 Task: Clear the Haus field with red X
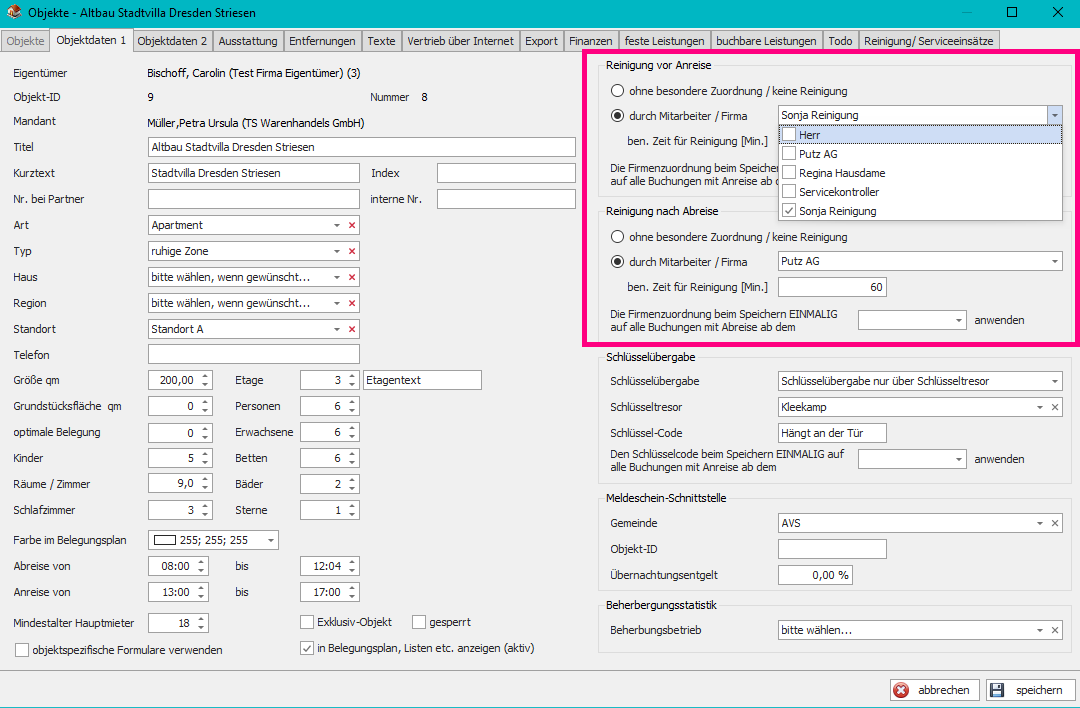[x=351, y=277]
